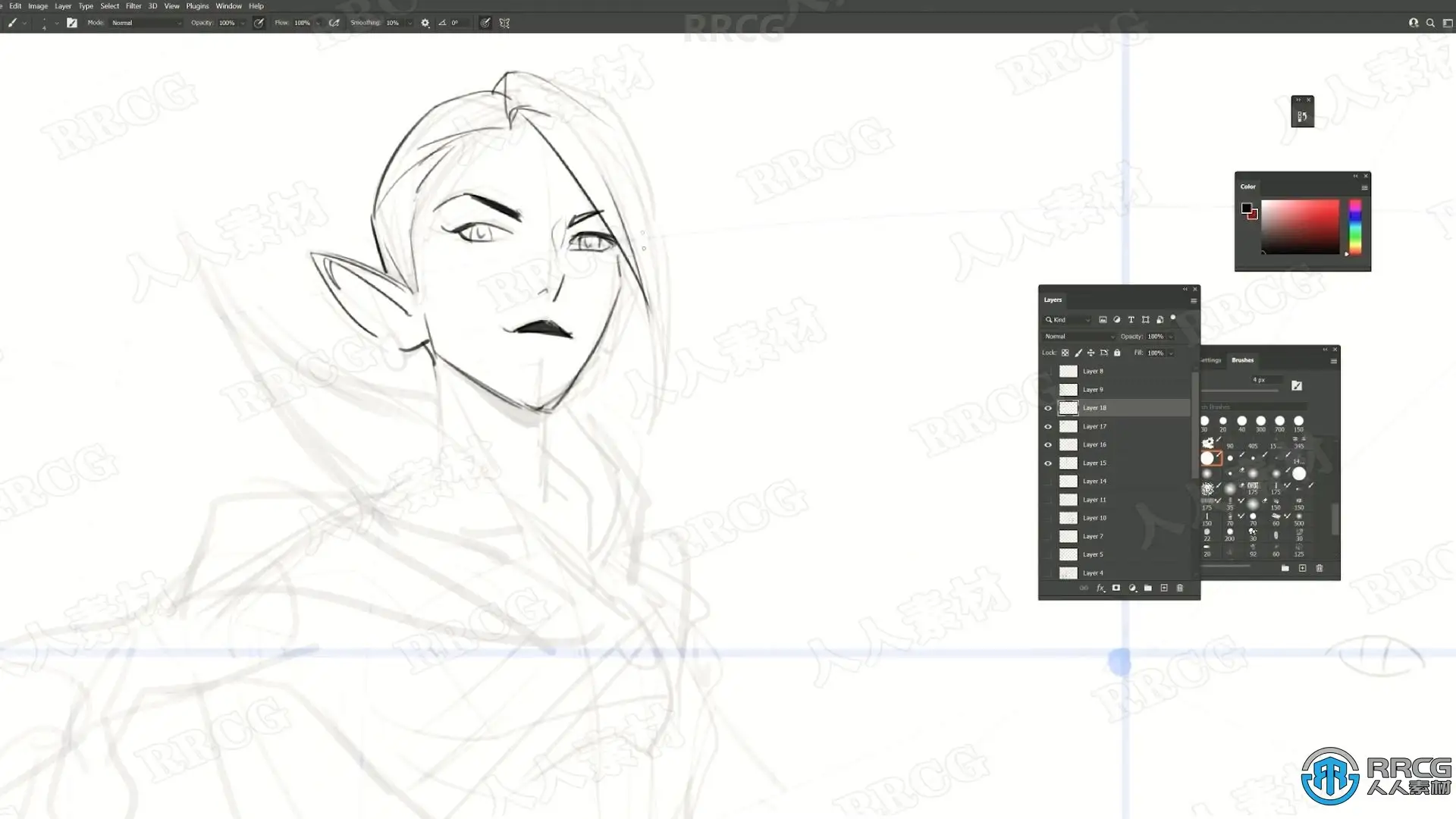Lock all with padlock icon
Screen dimensions: 1456x819
1117,353
